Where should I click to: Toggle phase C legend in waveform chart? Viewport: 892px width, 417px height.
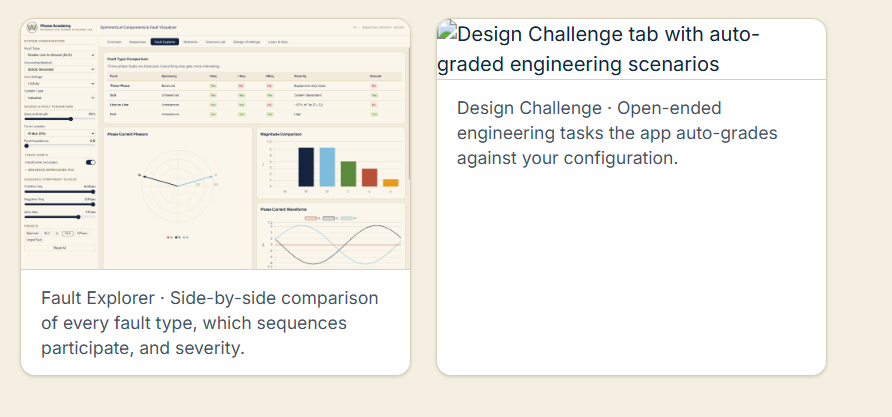click(348, 218)
